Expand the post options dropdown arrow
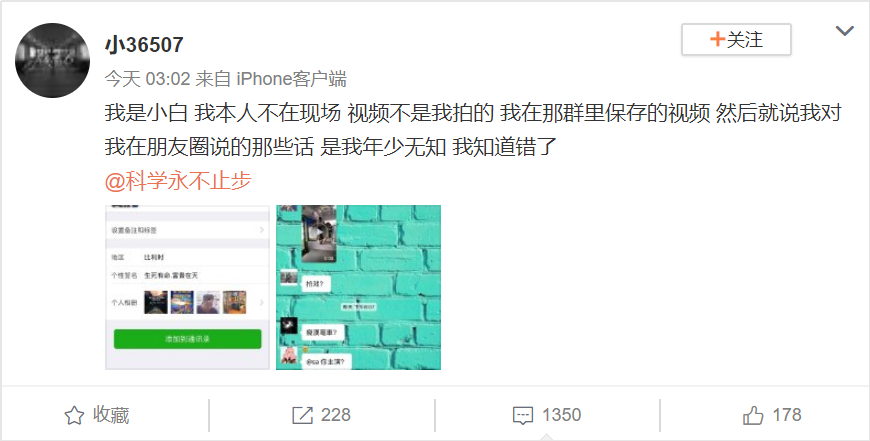Viewport: 870px width, 441px height. coord(844,31)
